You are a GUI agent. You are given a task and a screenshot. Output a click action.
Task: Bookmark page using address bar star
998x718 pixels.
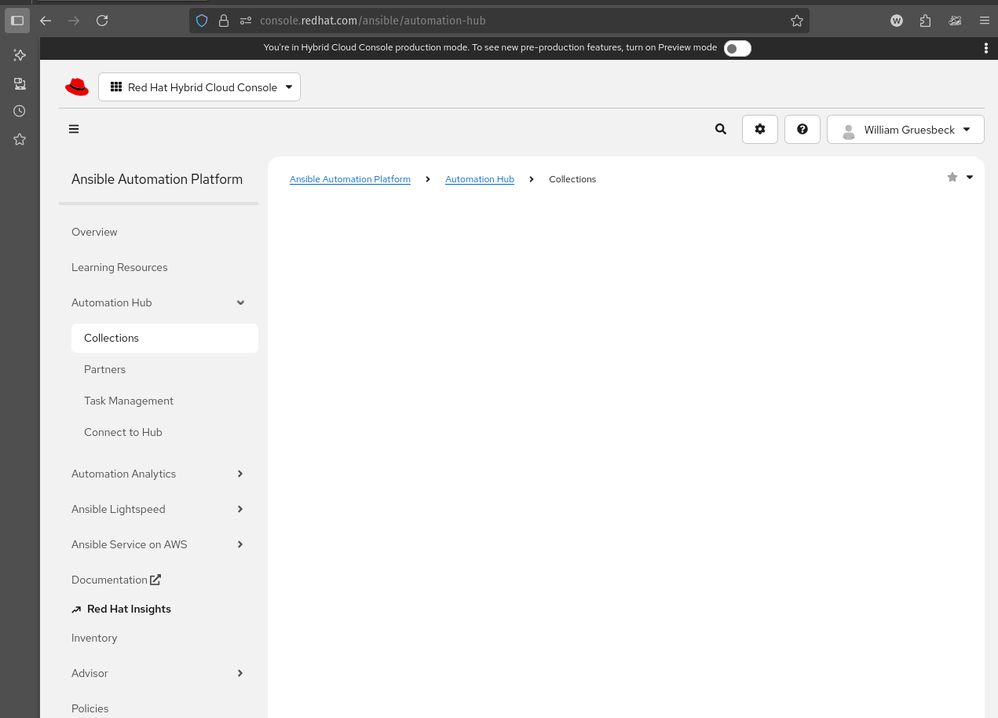796,20
